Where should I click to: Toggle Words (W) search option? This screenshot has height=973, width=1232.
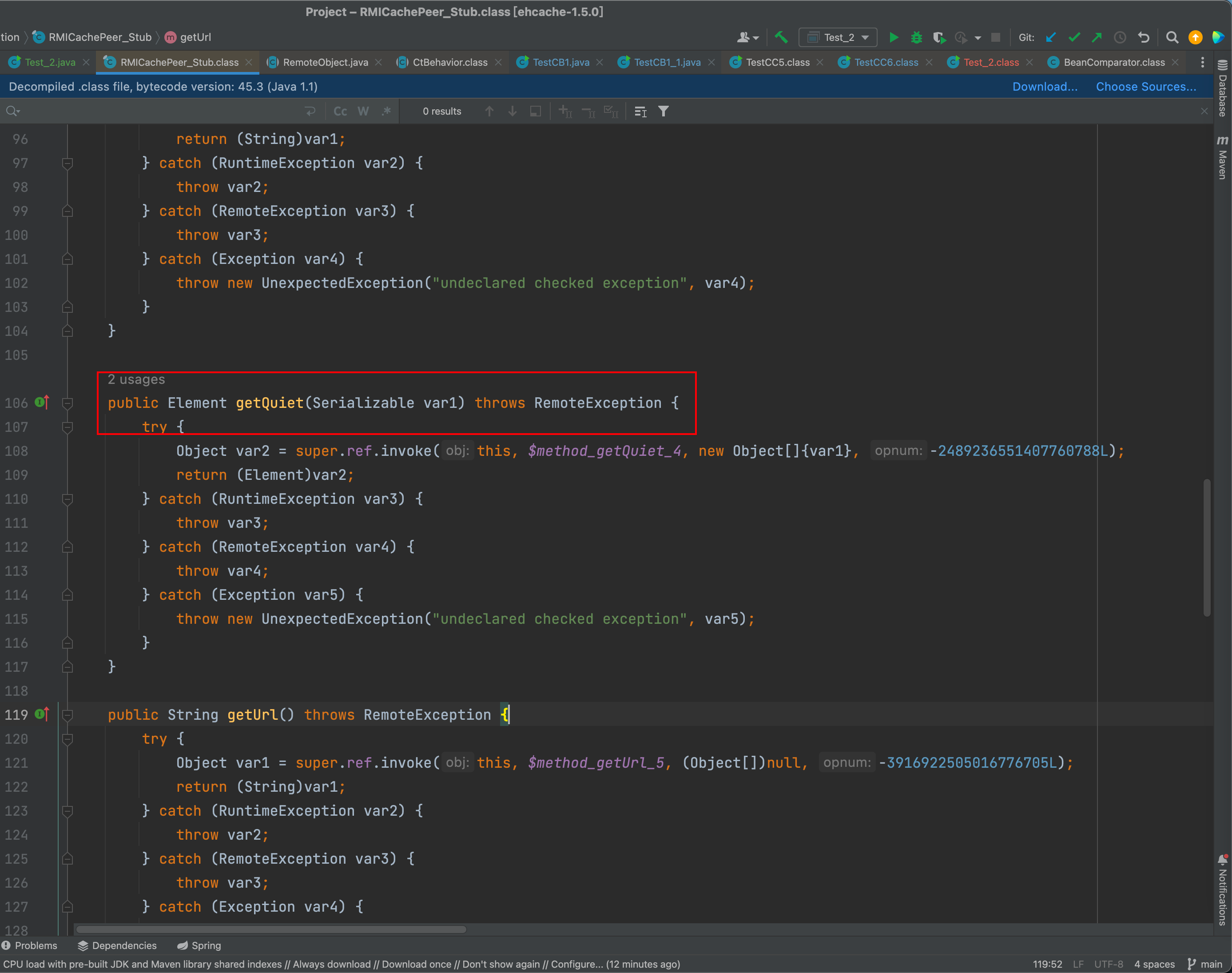363,111
